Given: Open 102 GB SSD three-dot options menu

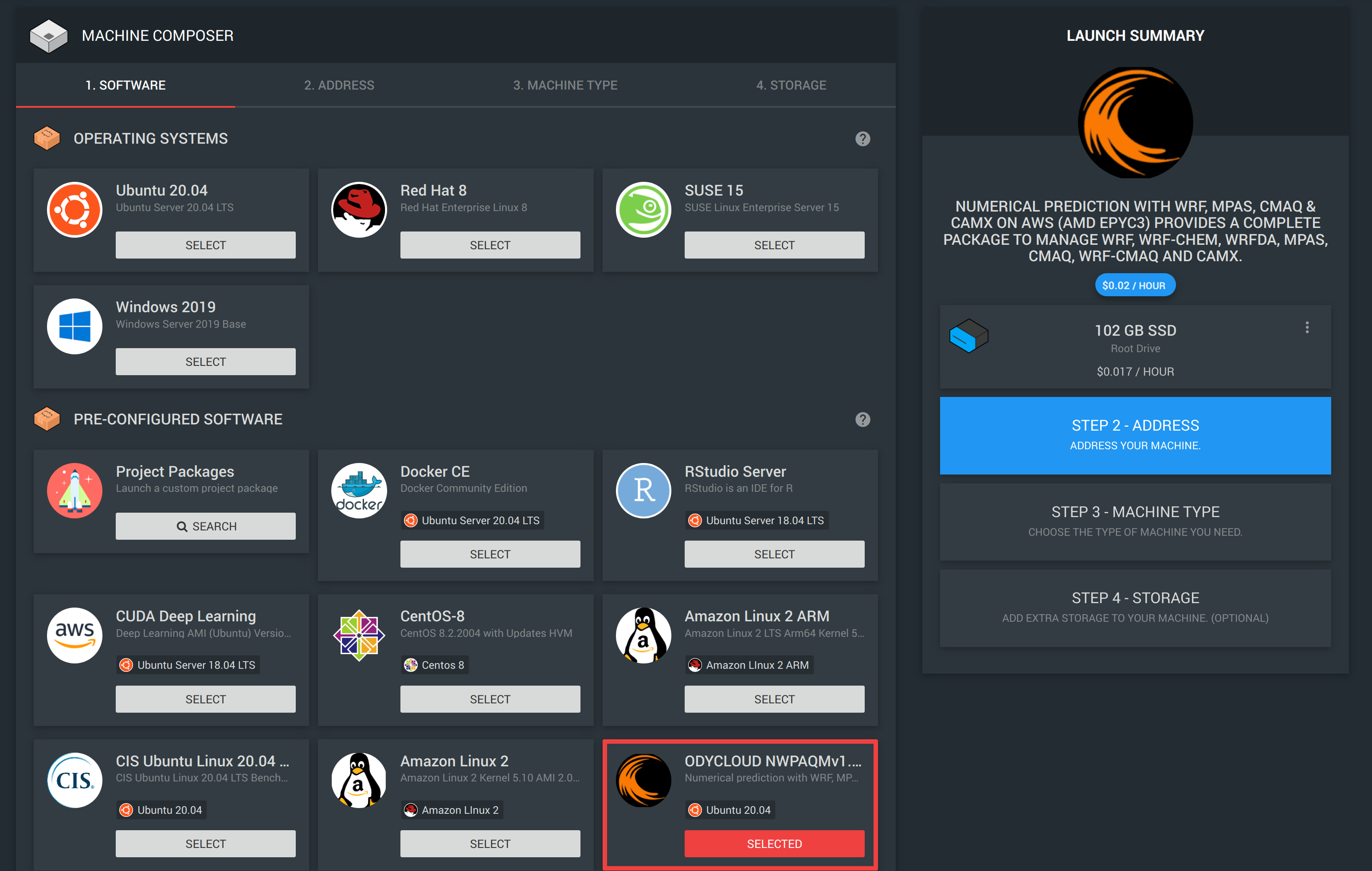Looking at the screenshot, I should pos(1306,328).
